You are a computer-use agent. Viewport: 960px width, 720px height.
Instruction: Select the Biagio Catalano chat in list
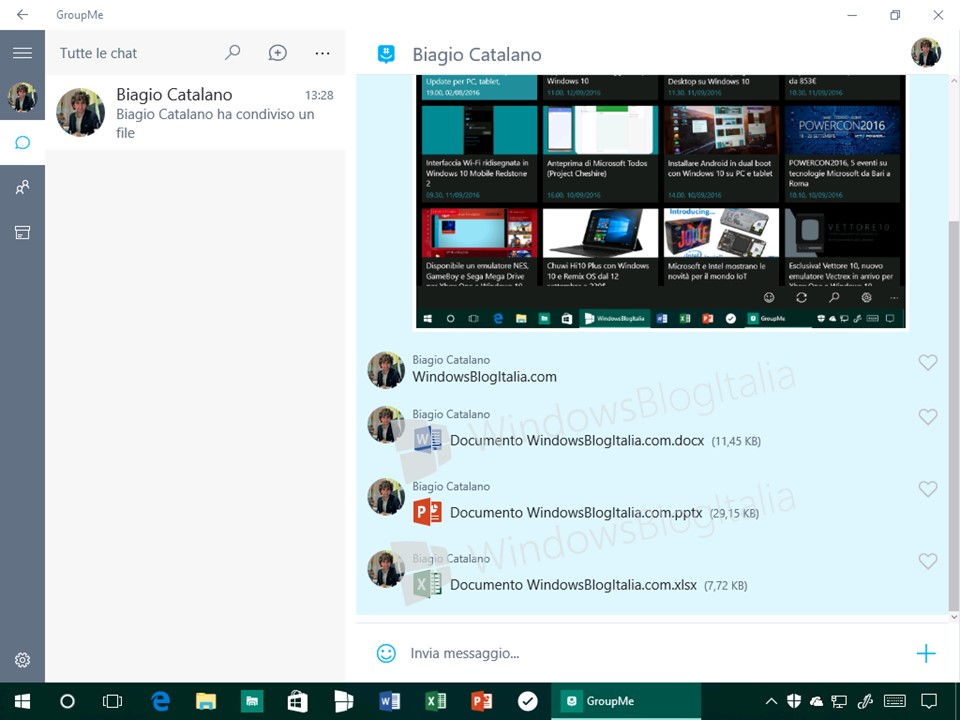coord(195,113)
